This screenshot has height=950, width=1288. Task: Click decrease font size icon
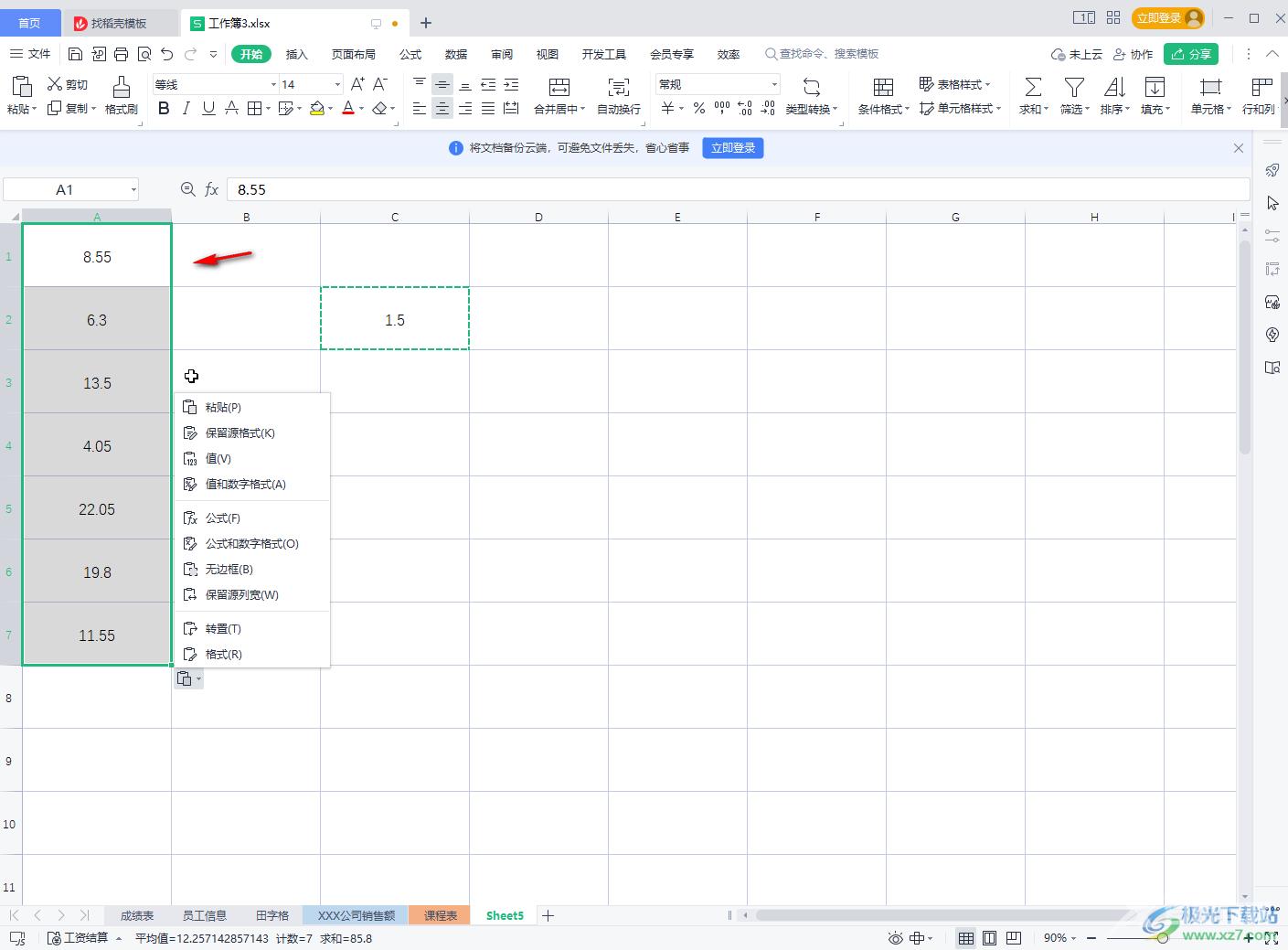click(x=380, y=84)
